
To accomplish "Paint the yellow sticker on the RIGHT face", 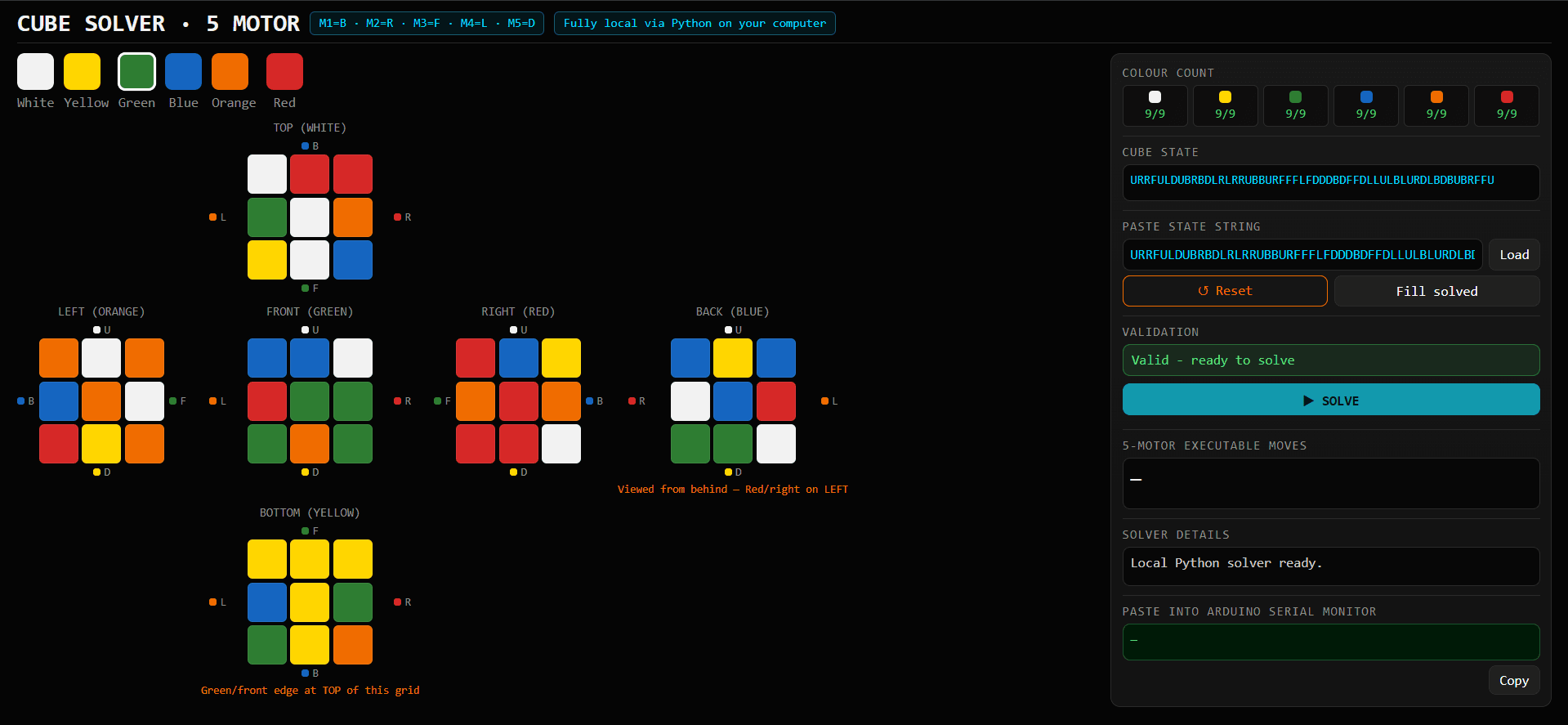I will [561, 358].
